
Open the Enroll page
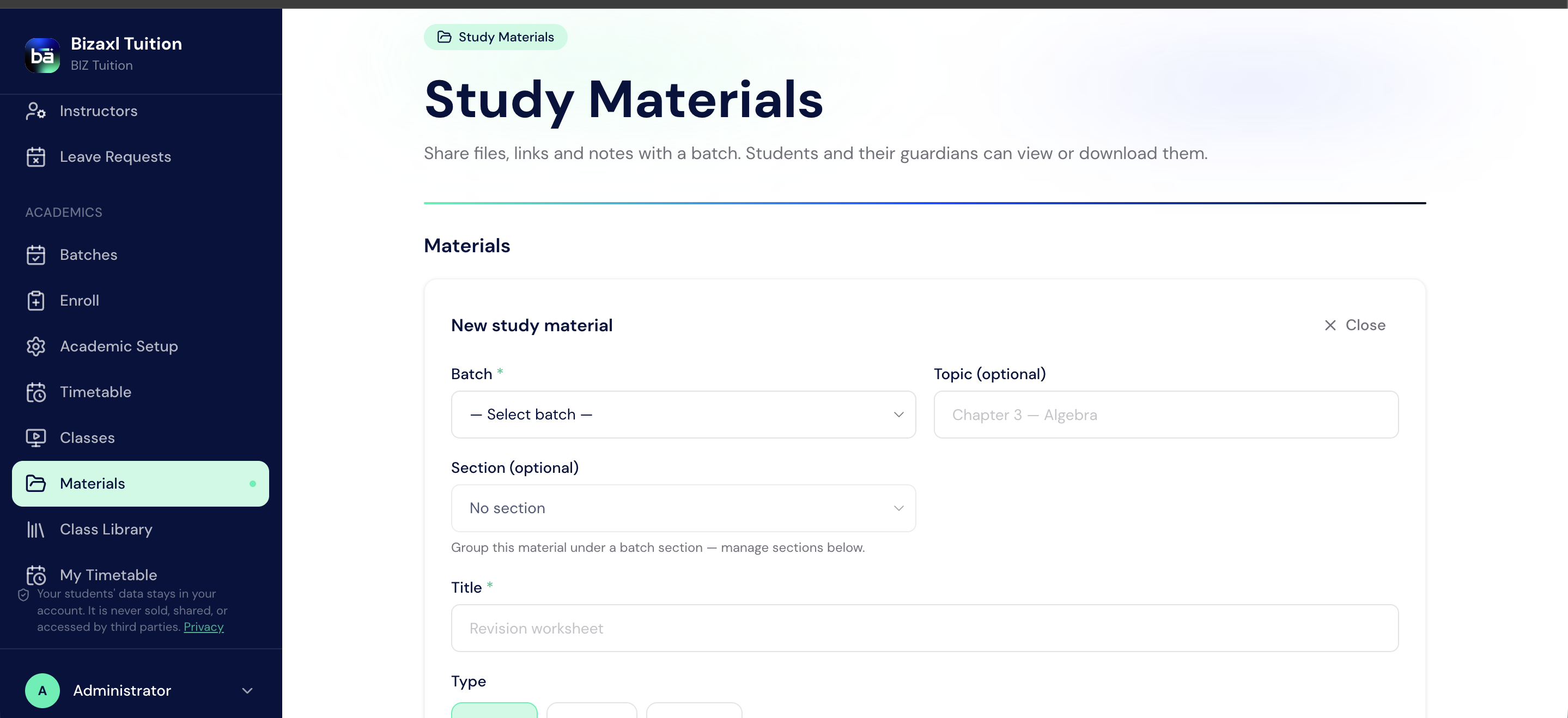141,301
